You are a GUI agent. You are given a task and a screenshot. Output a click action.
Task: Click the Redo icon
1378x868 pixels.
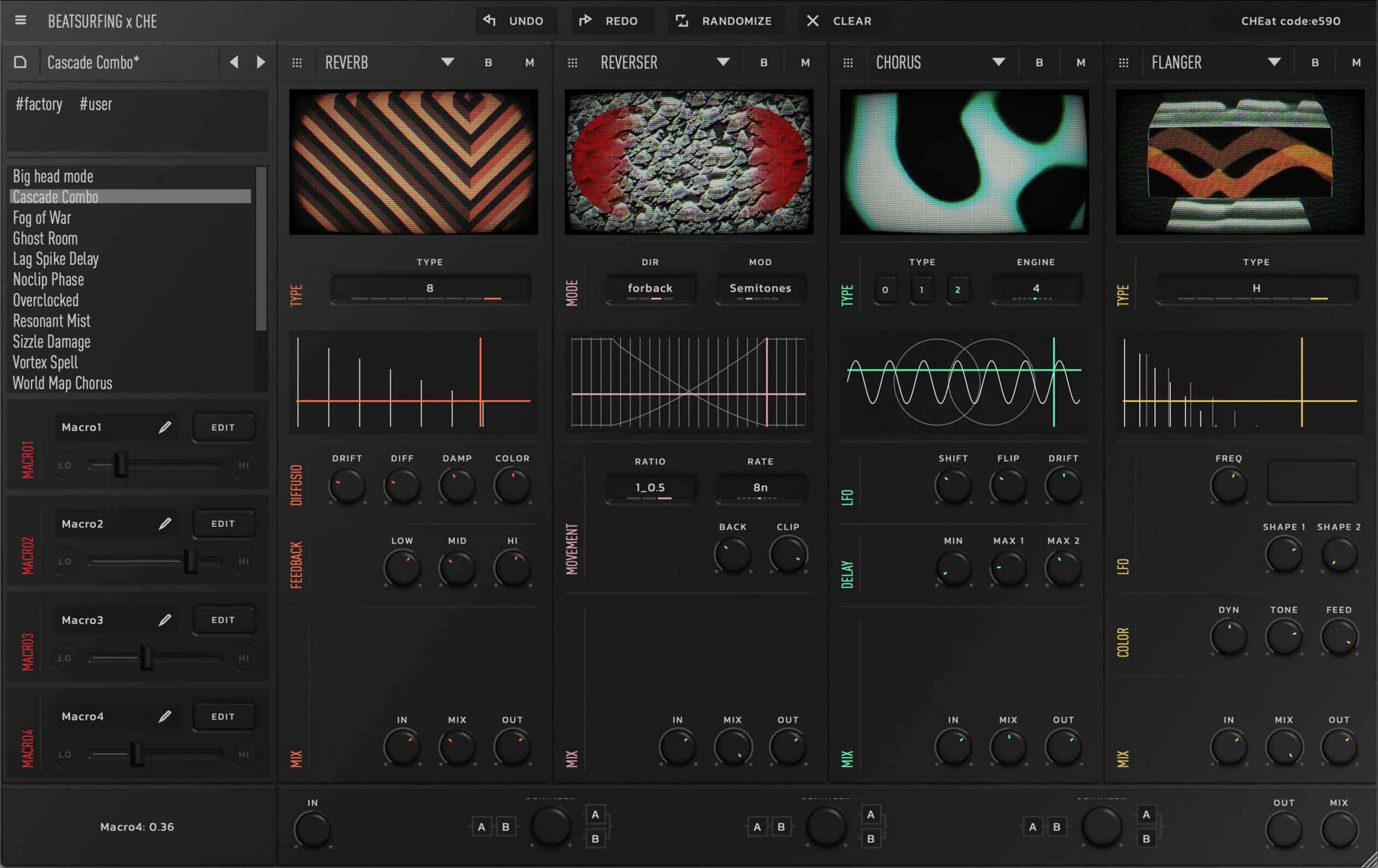pyautogui.click(x=586, y=20)
